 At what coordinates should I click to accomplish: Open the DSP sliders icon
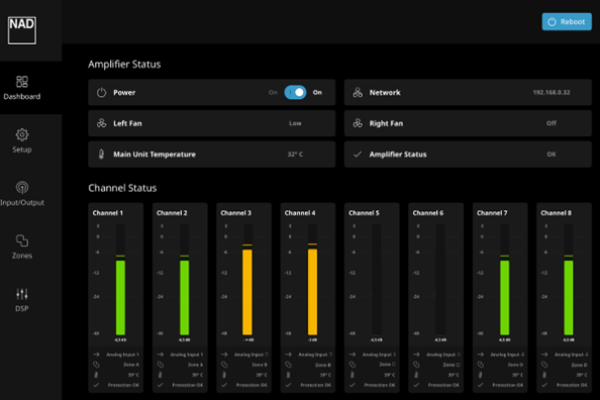(22, 299)
